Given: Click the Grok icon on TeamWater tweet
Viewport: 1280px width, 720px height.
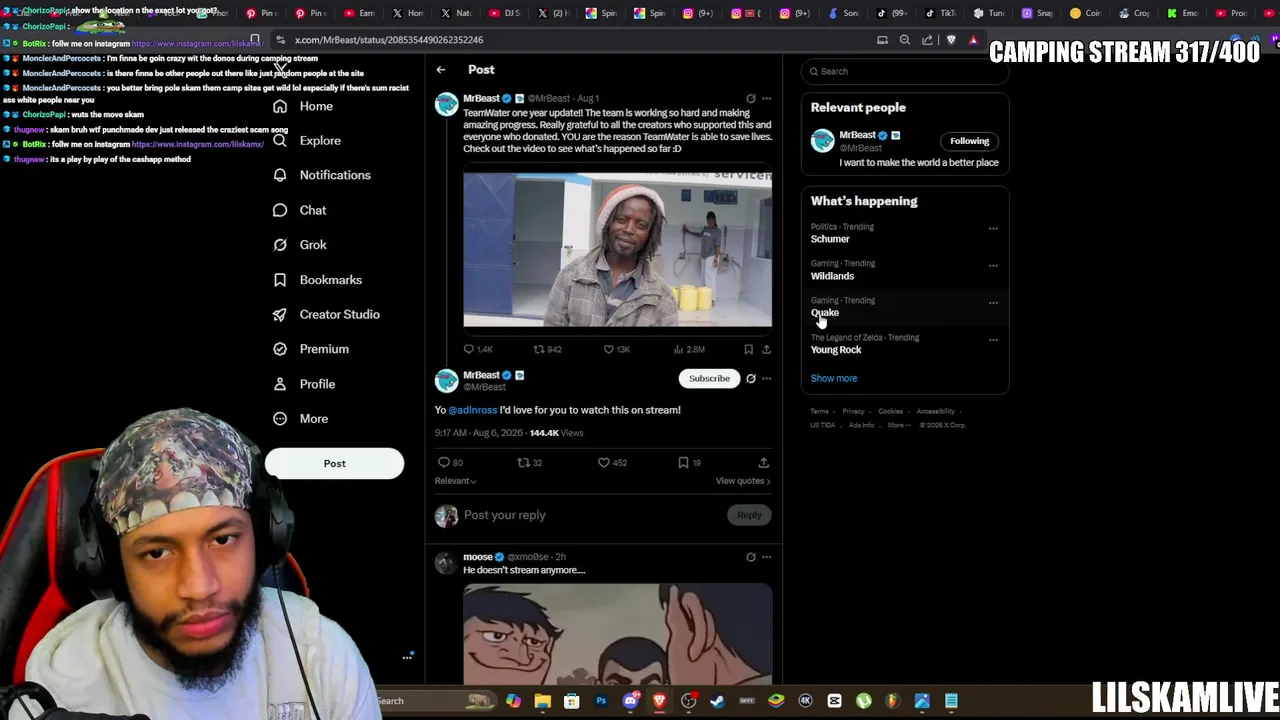Looking at the screenshot, I should [751, 99].
